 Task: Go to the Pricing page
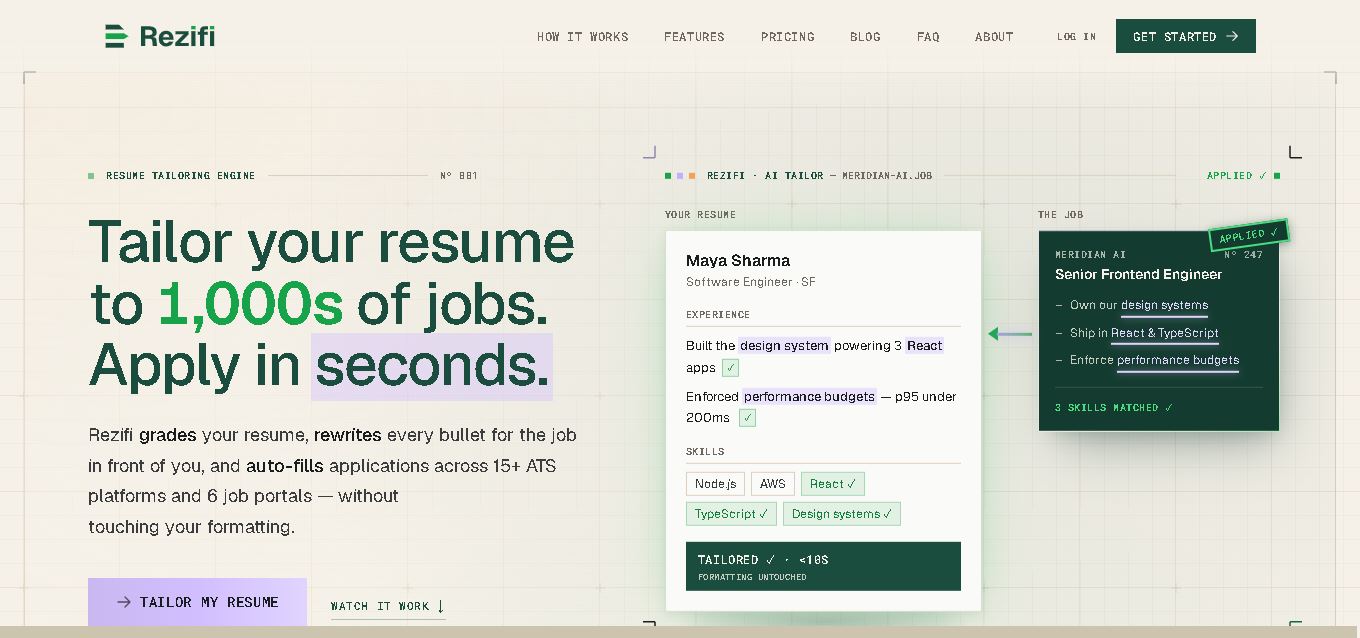click(788, 37)
